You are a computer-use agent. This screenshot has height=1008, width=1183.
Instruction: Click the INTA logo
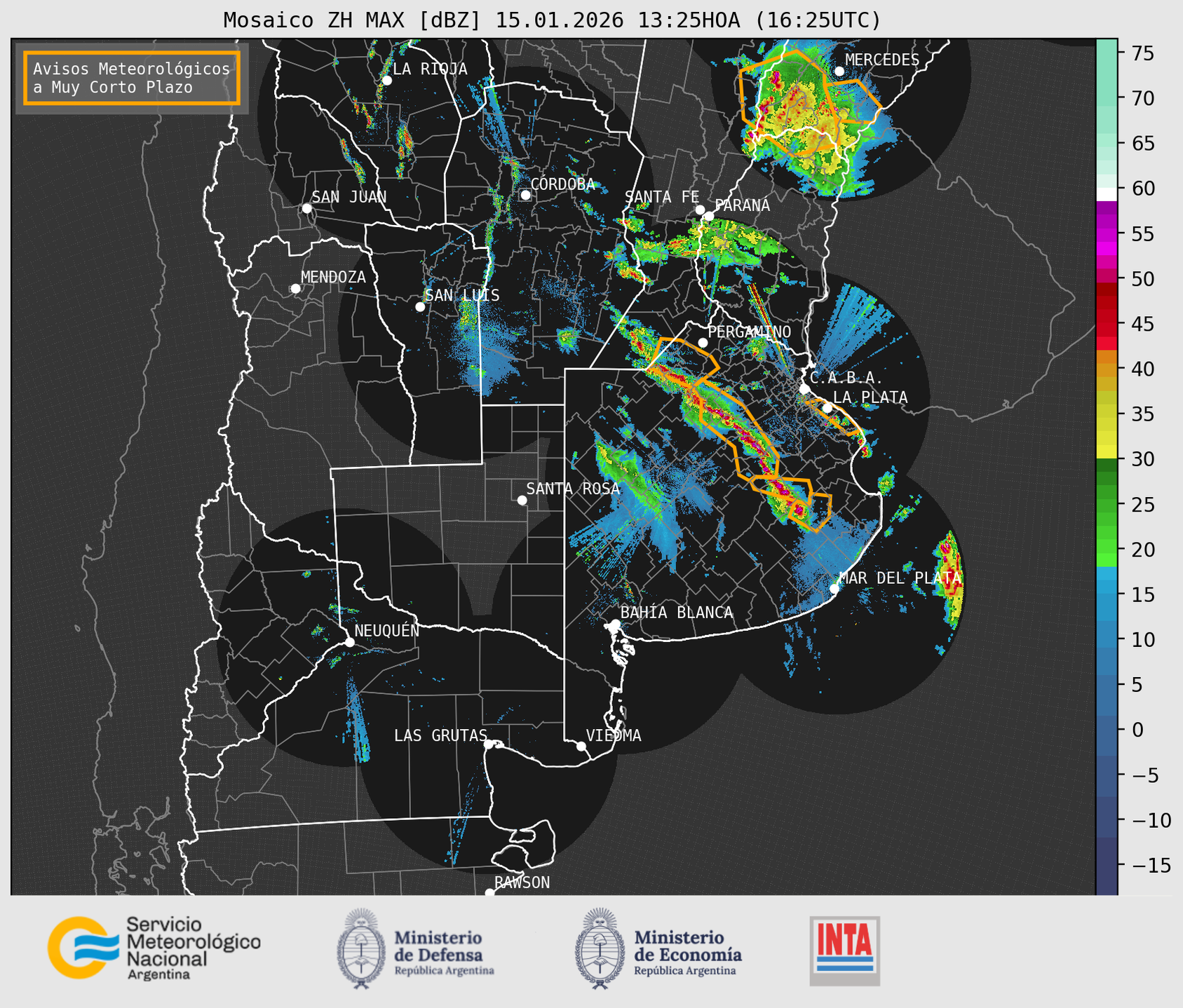click(x=845, y=951)
